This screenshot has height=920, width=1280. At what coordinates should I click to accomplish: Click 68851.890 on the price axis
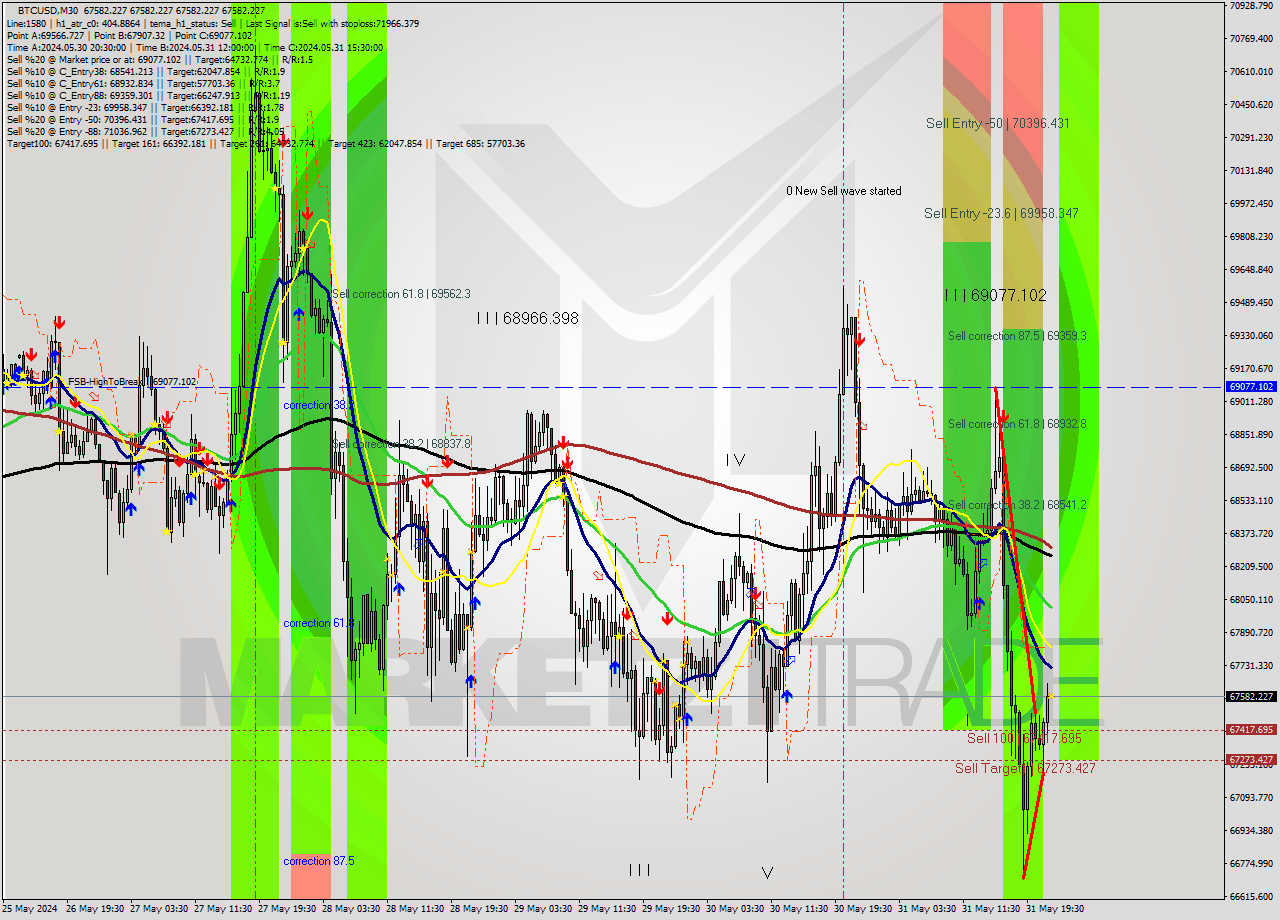[x=1251, y=434]
